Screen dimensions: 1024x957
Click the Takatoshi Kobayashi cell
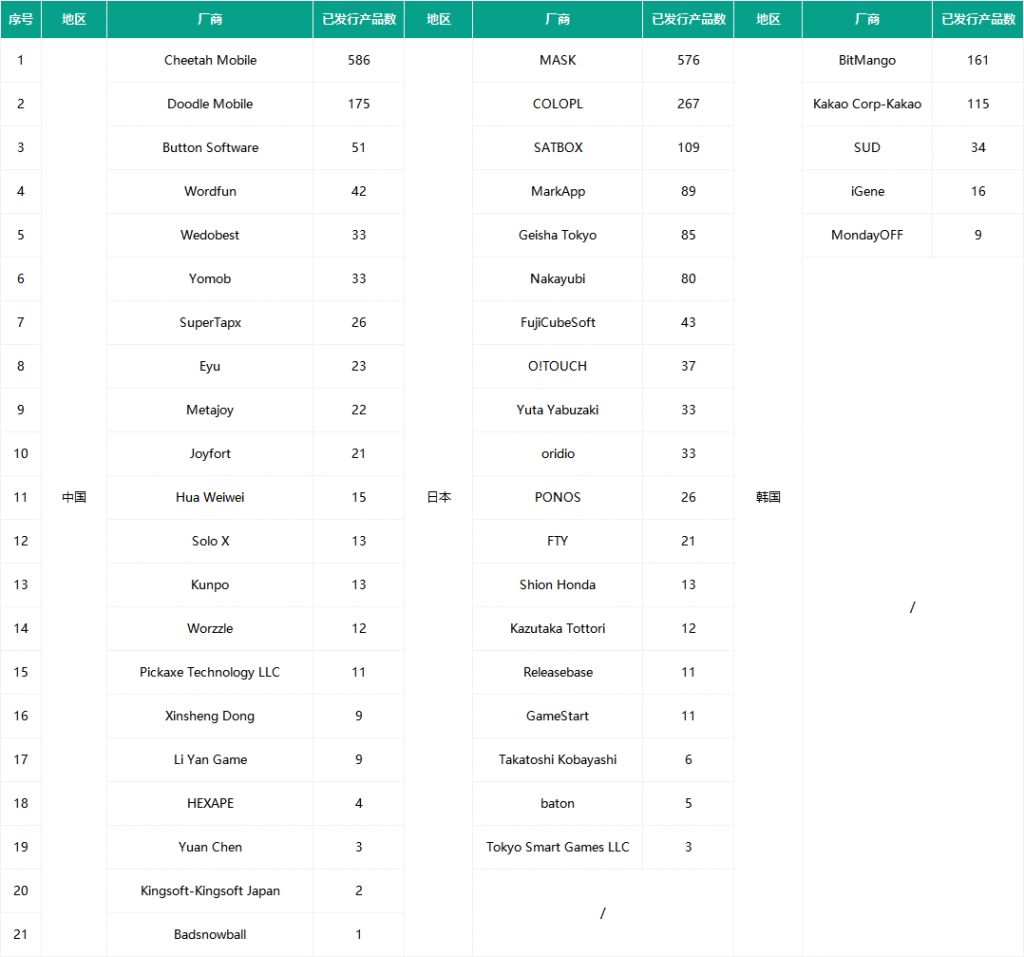pos(557,759)
